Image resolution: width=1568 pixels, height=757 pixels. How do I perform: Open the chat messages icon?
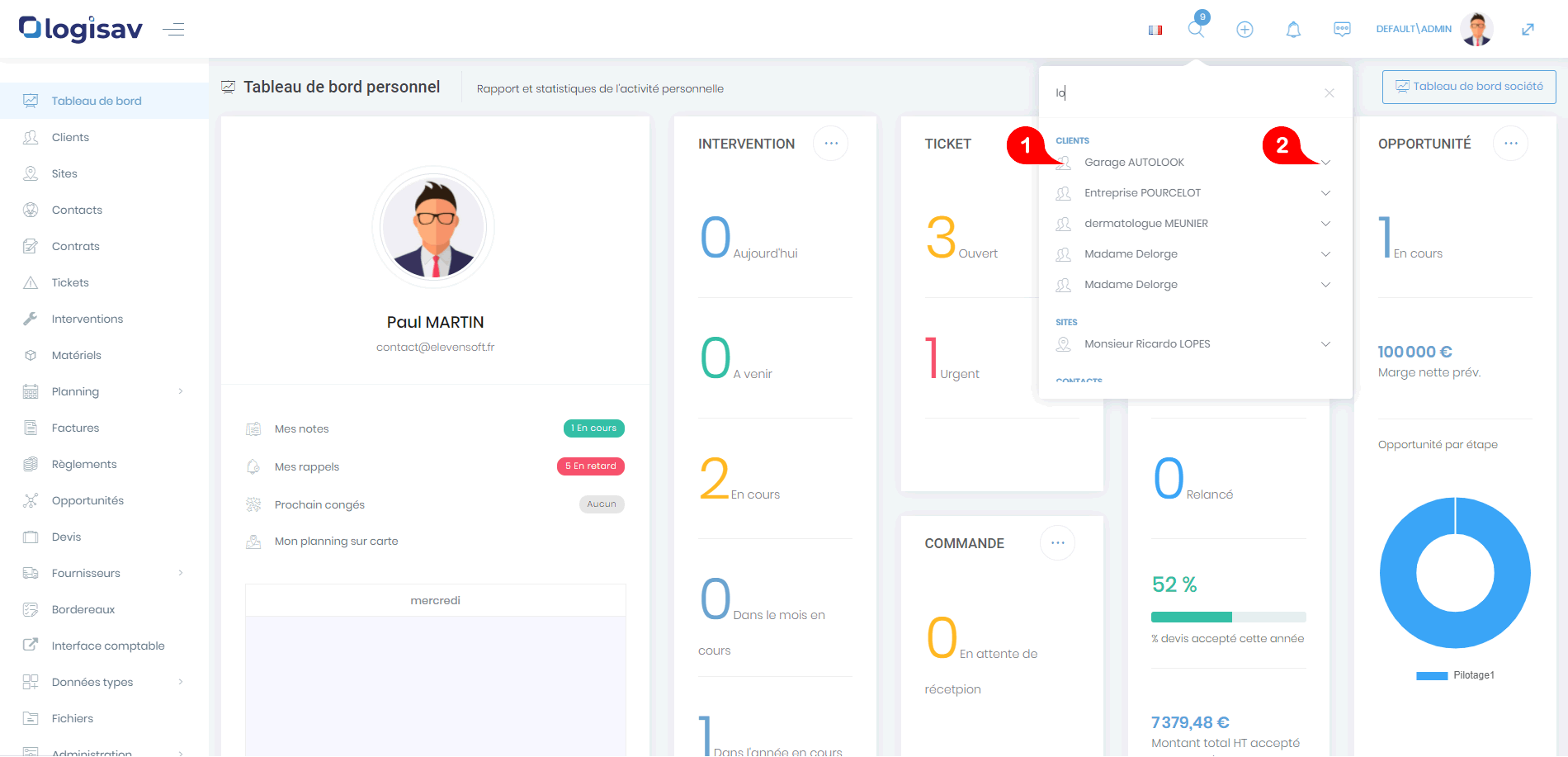[x=1342, y=30]
